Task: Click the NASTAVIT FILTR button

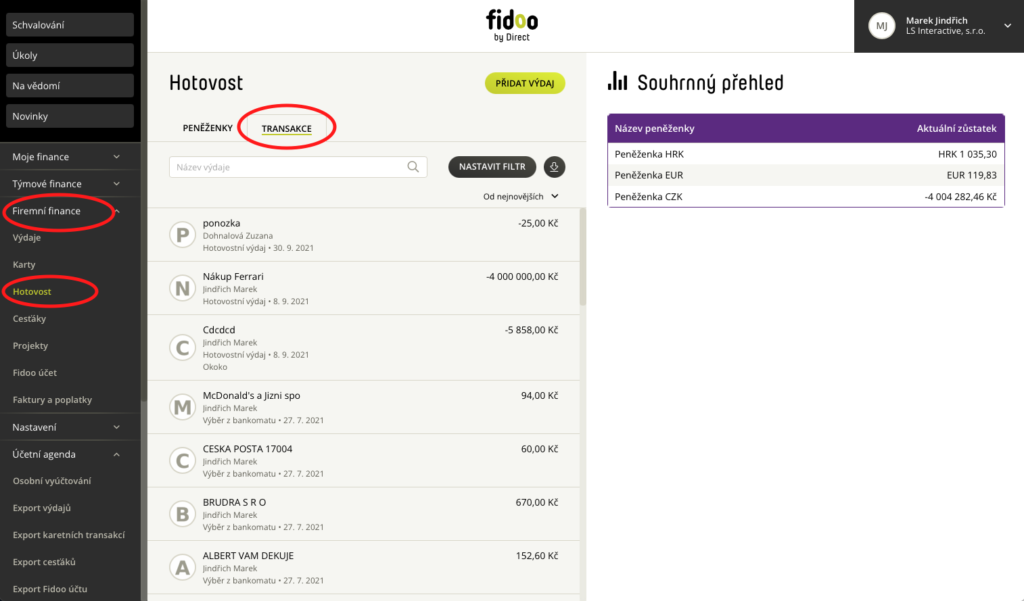Action: pyautogui.click(x=492, y=167)
